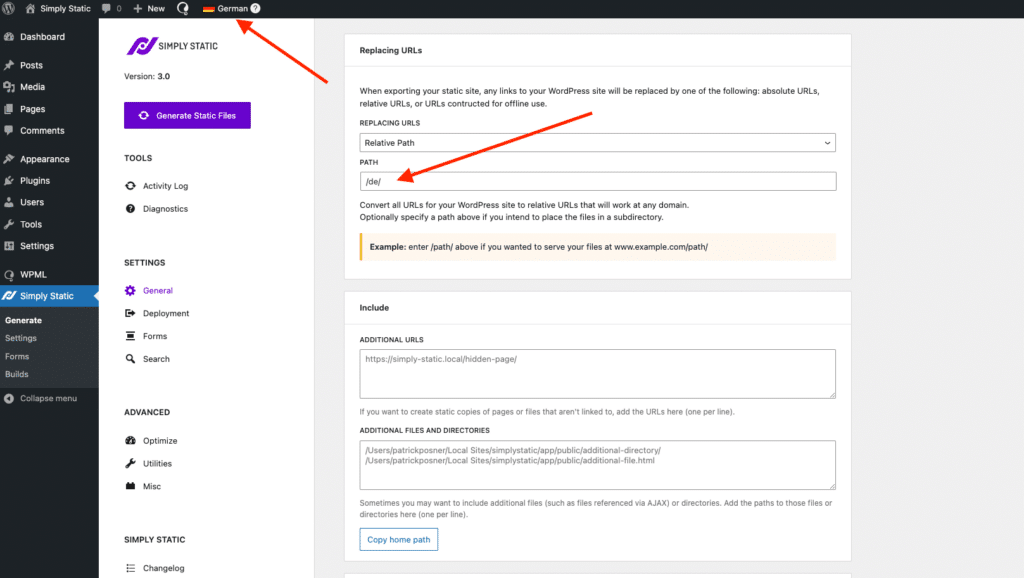Click the New label in admin bar
1024x578 pixels.
point(156,8)
